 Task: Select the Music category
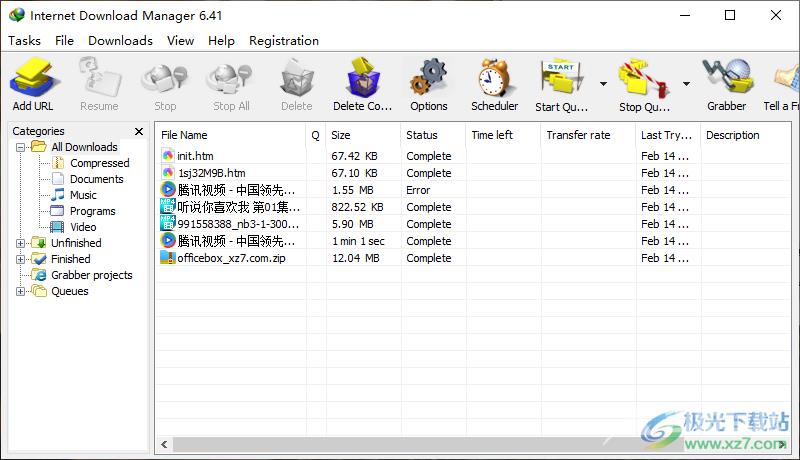pos(83,195)
